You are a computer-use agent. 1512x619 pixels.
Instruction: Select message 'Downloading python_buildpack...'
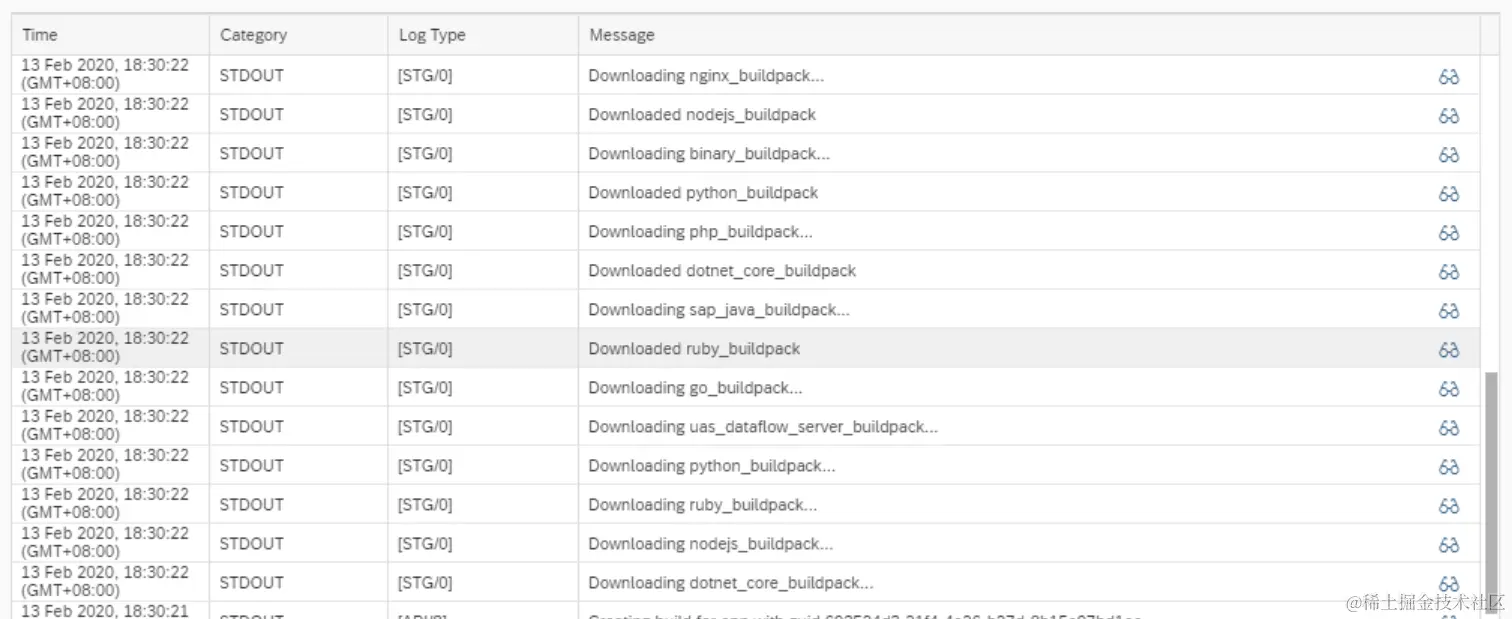(x=712, y=465)
